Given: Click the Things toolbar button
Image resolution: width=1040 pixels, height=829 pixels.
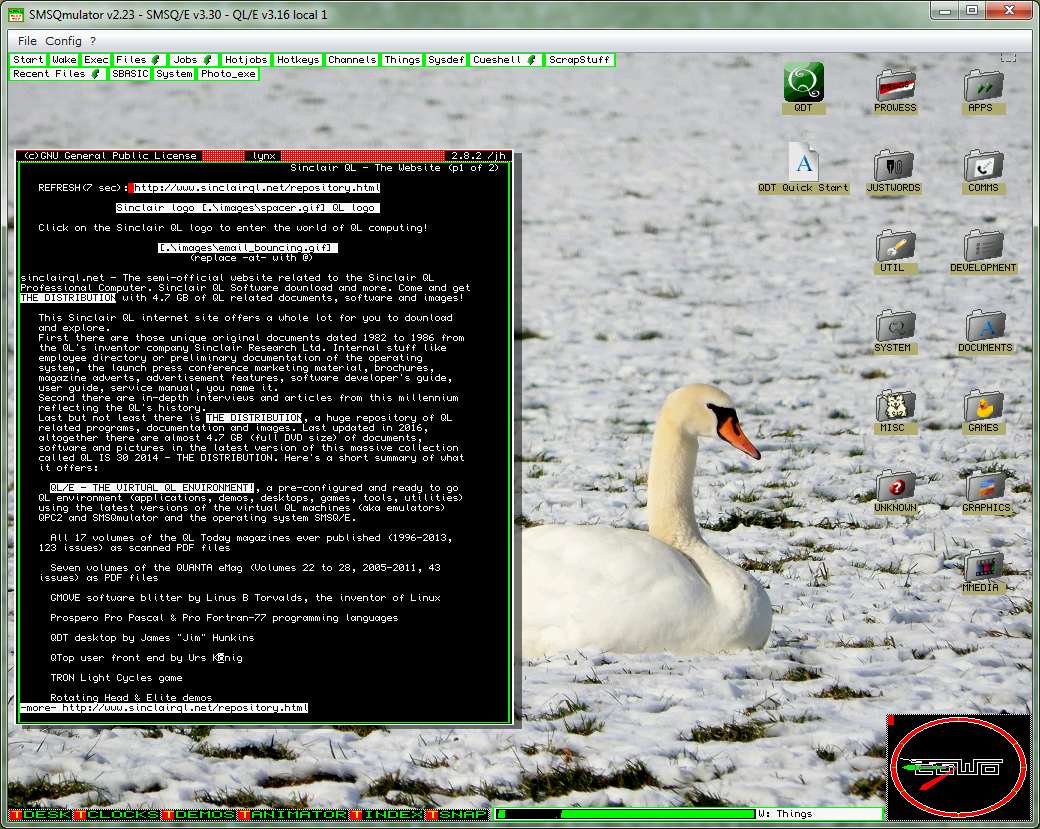Looking at the screenshot, I should click(402, 60).
